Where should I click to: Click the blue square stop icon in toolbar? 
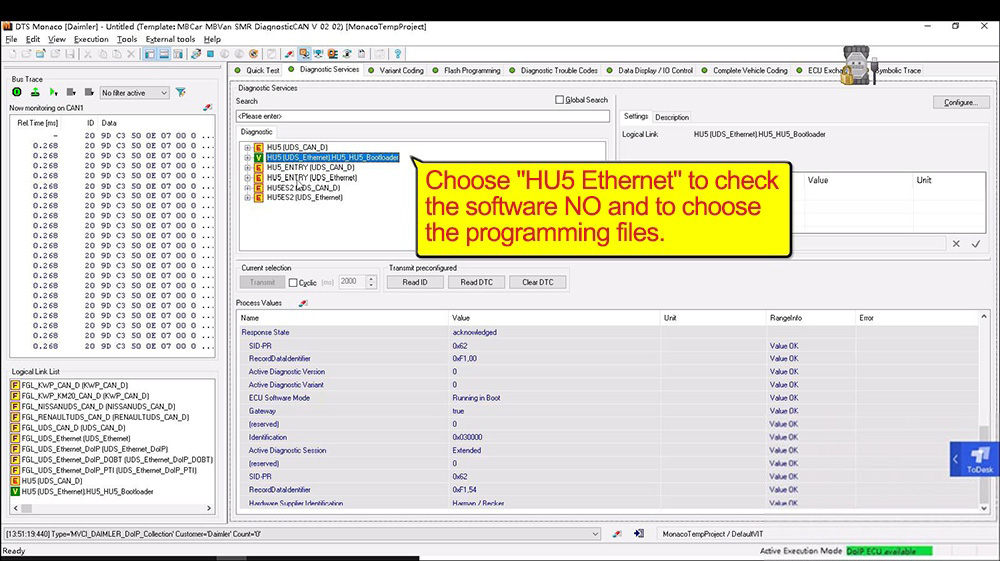(x=210, y=54)
